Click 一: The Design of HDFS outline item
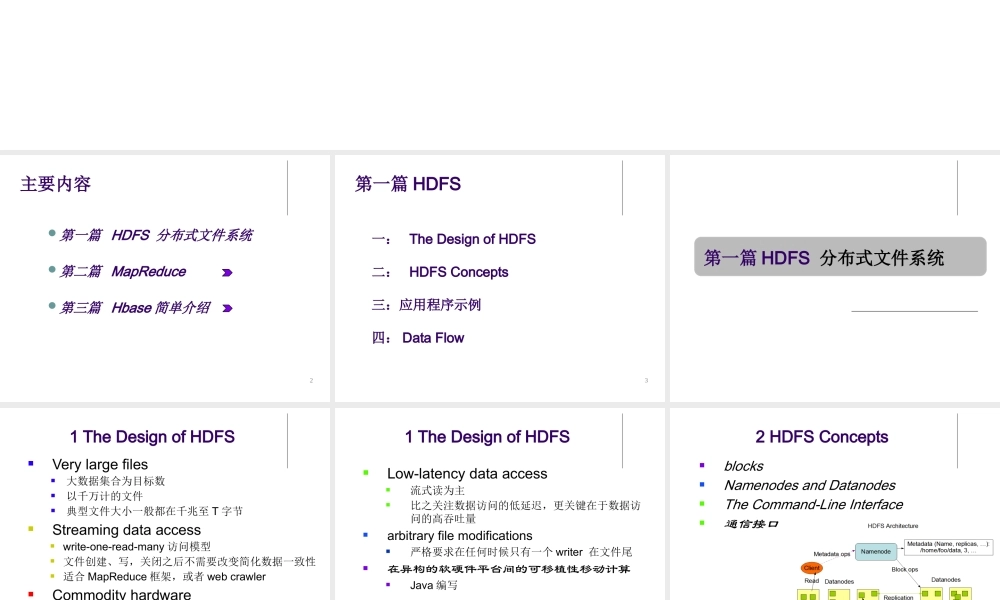This screenshot has width=1000, height=600. [x=453, y=239]
